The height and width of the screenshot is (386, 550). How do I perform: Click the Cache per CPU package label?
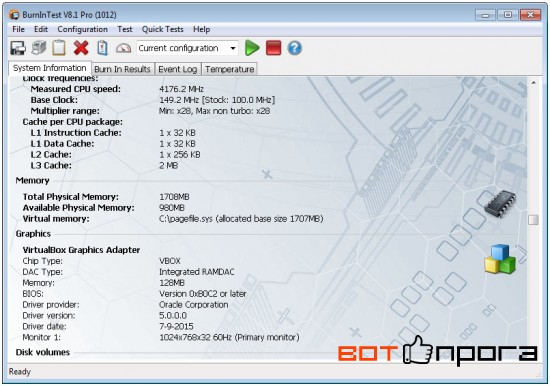click(73, 122)
